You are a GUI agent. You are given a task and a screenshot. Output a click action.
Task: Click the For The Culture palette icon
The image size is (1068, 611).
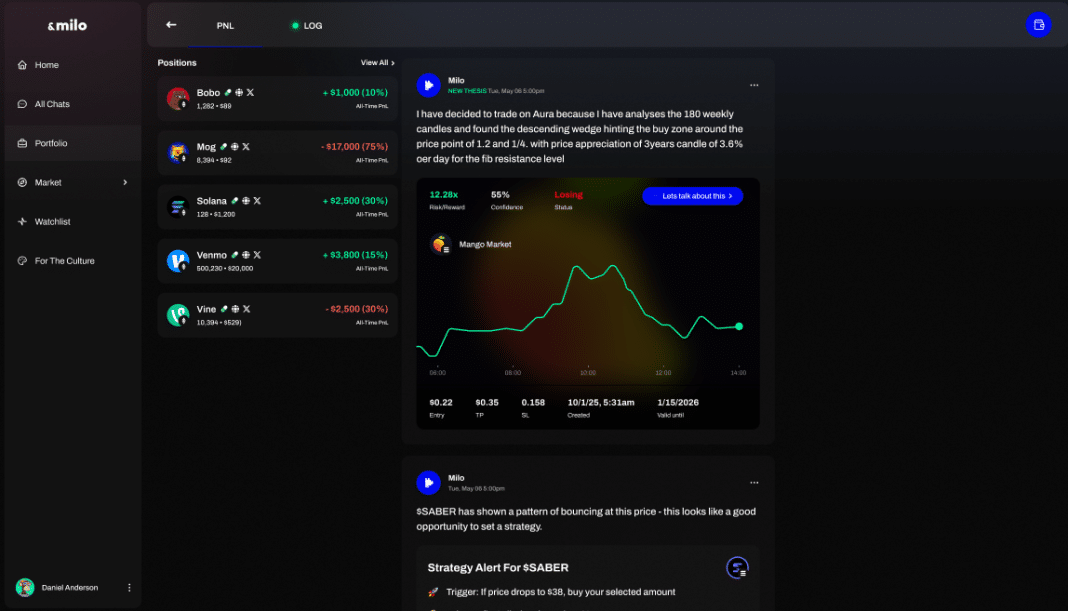pyautogui.click(x=23, y=261)
